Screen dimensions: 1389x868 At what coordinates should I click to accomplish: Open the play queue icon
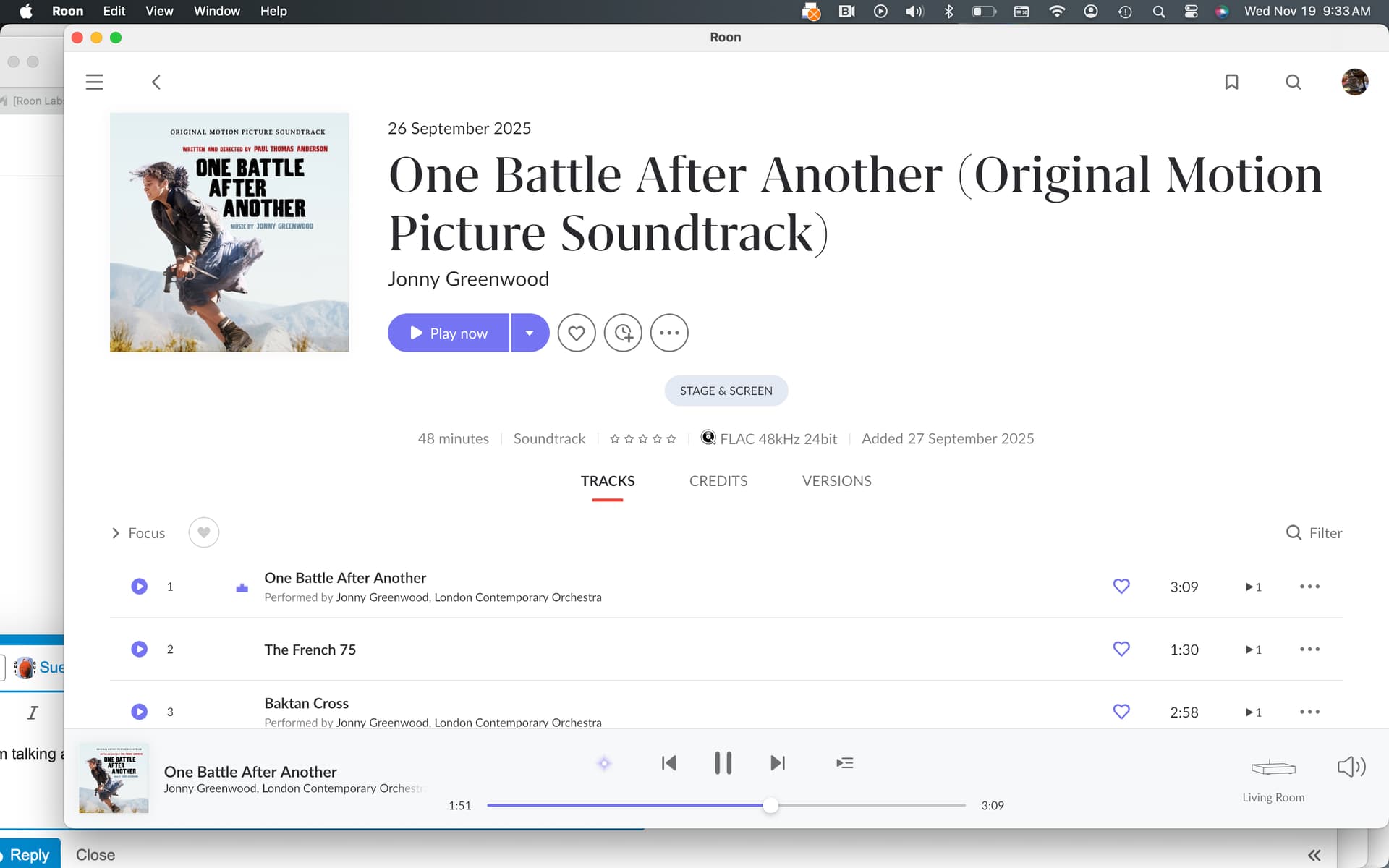click(844, 763)
